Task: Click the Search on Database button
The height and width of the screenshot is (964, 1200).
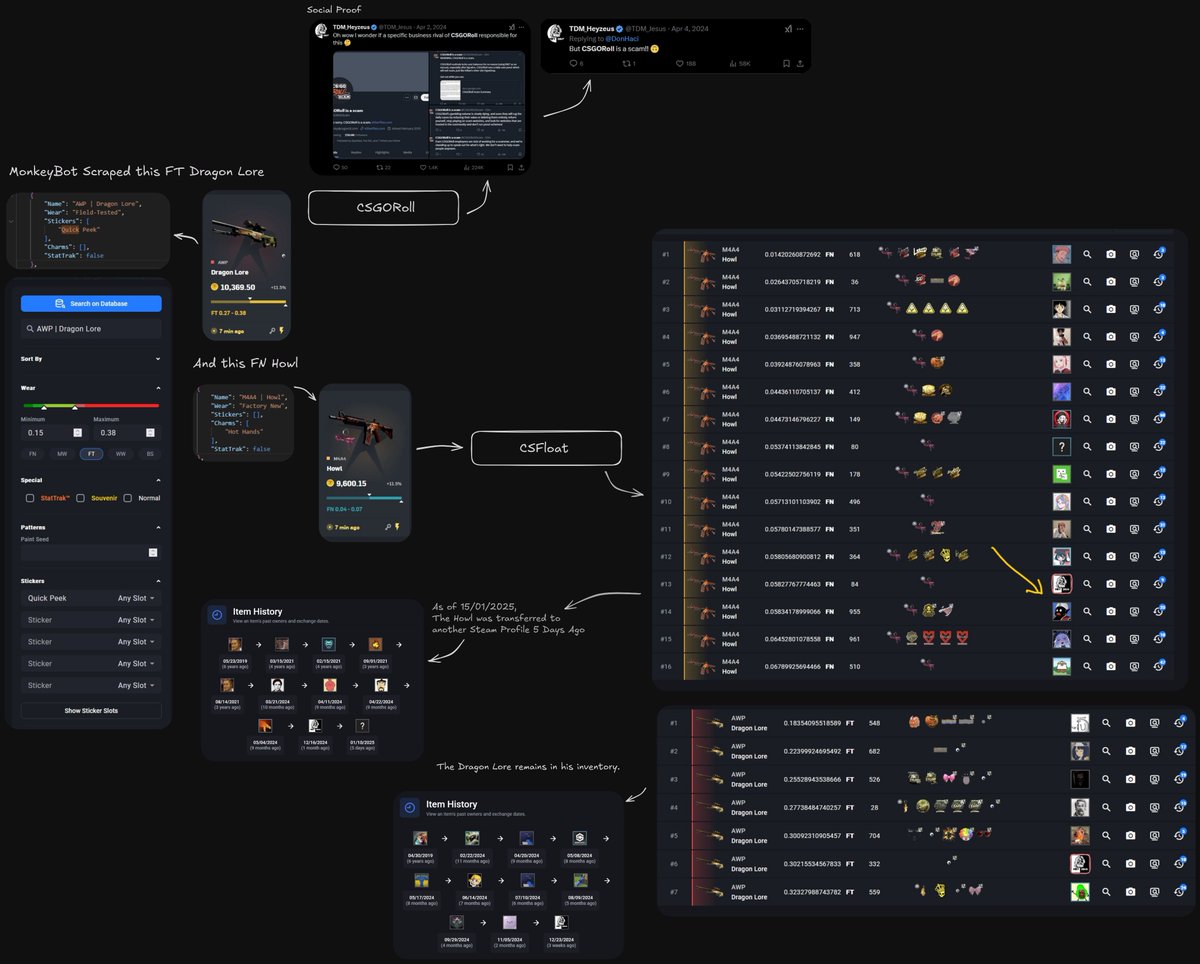Action: [91, 303]
